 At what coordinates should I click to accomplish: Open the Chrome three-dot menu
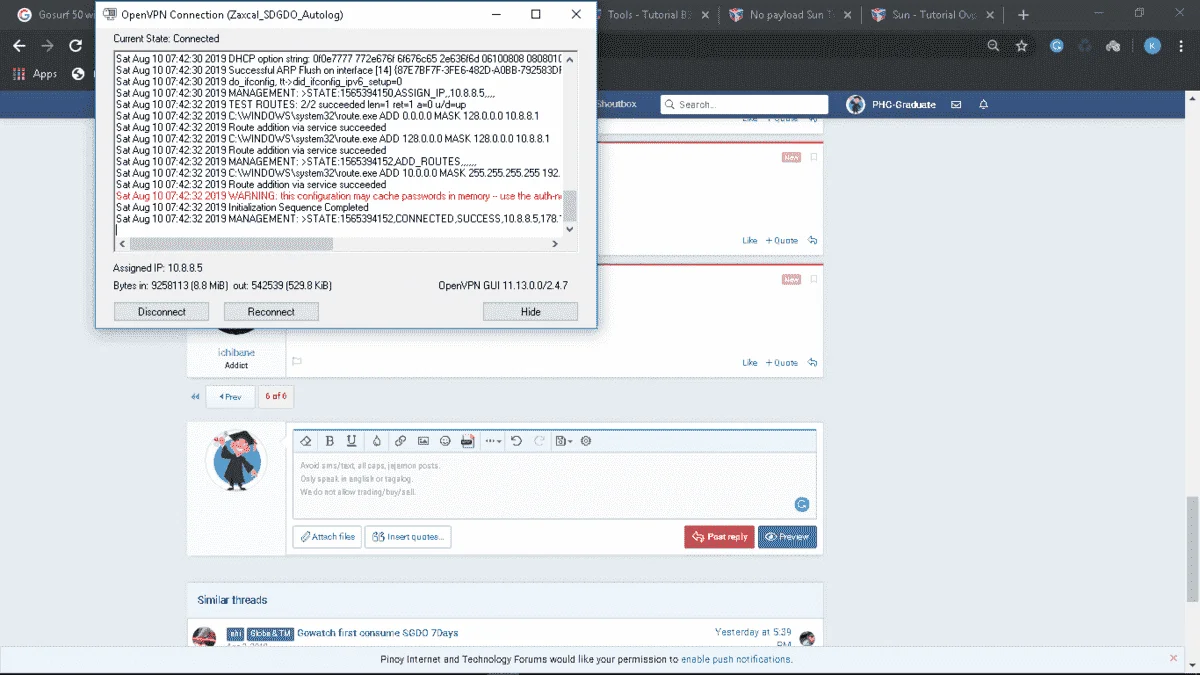1183,46
